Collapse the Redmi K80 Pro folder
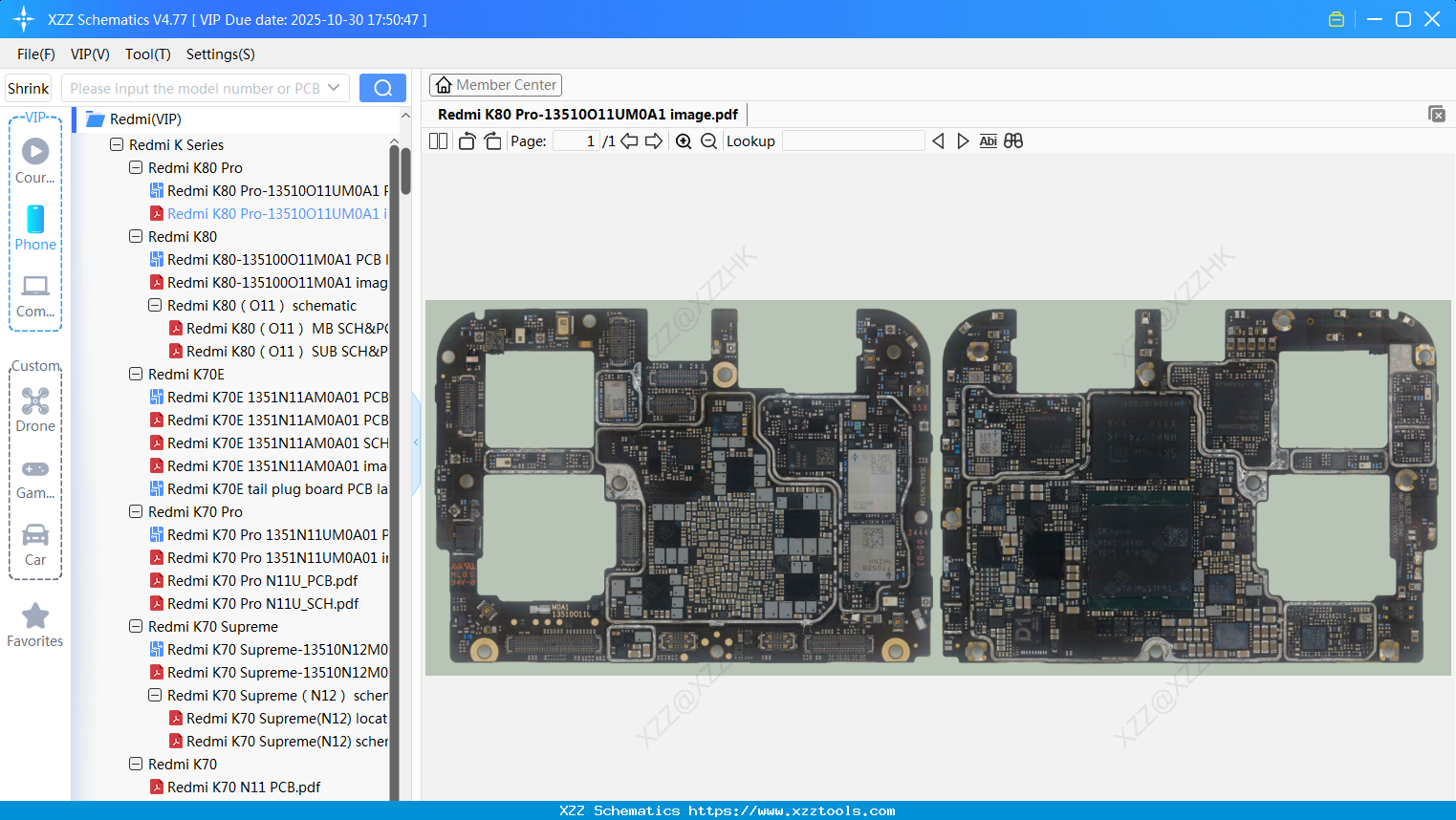1456x820 pixels. (x=136, y=168)
